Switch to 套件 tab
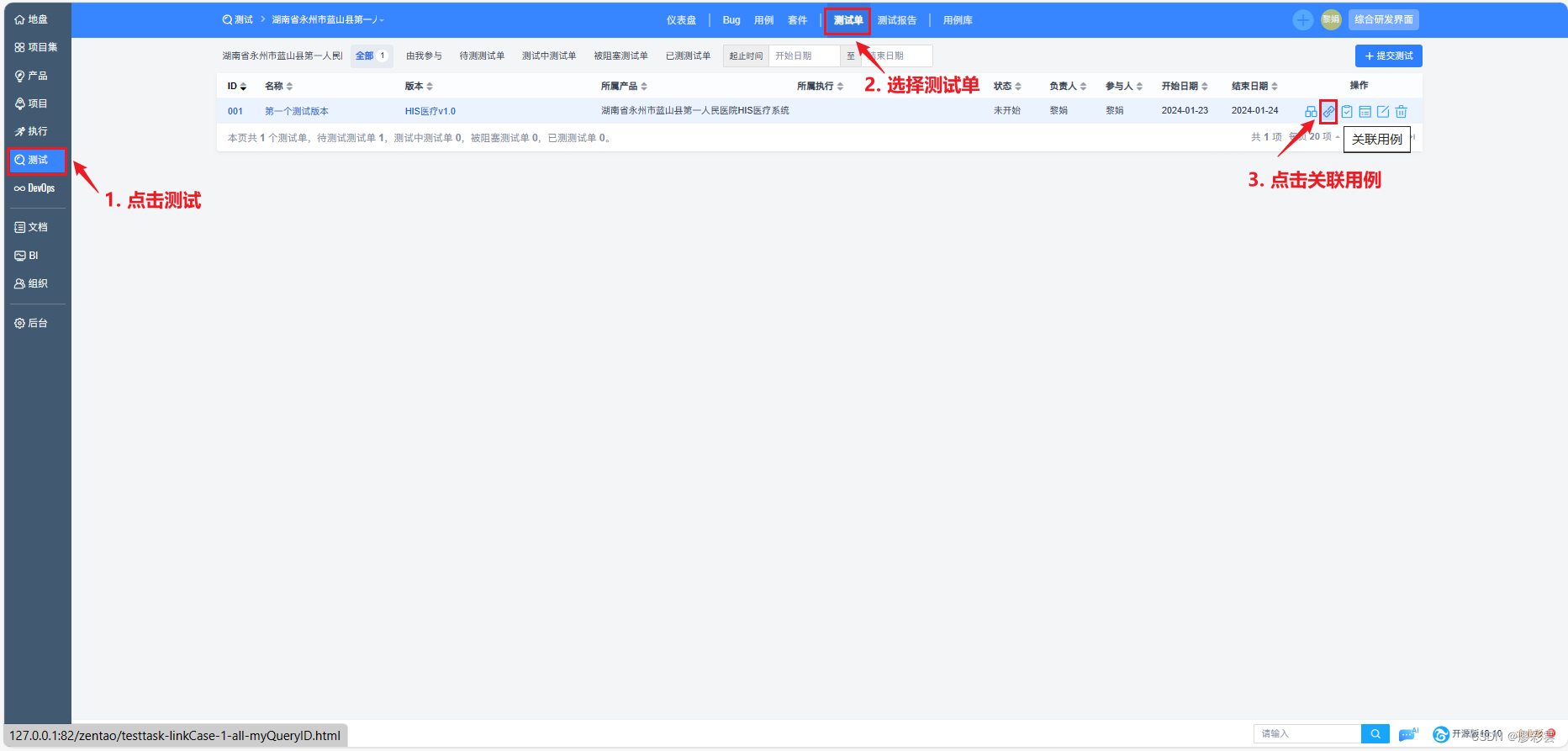This screenshot has height=751, width=1568. 797,20
